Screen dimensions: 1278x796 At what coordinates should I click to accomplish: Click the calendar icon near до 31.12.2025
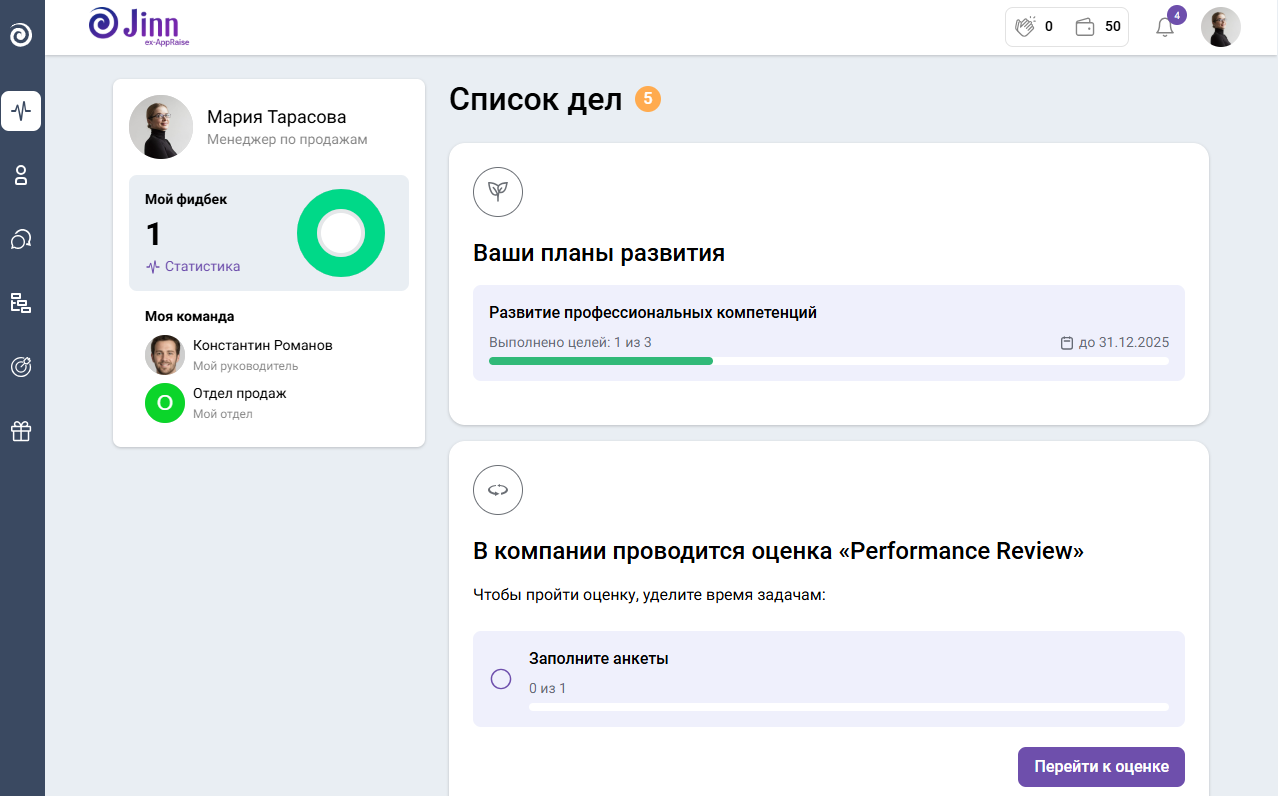(x=1066, y=341)
